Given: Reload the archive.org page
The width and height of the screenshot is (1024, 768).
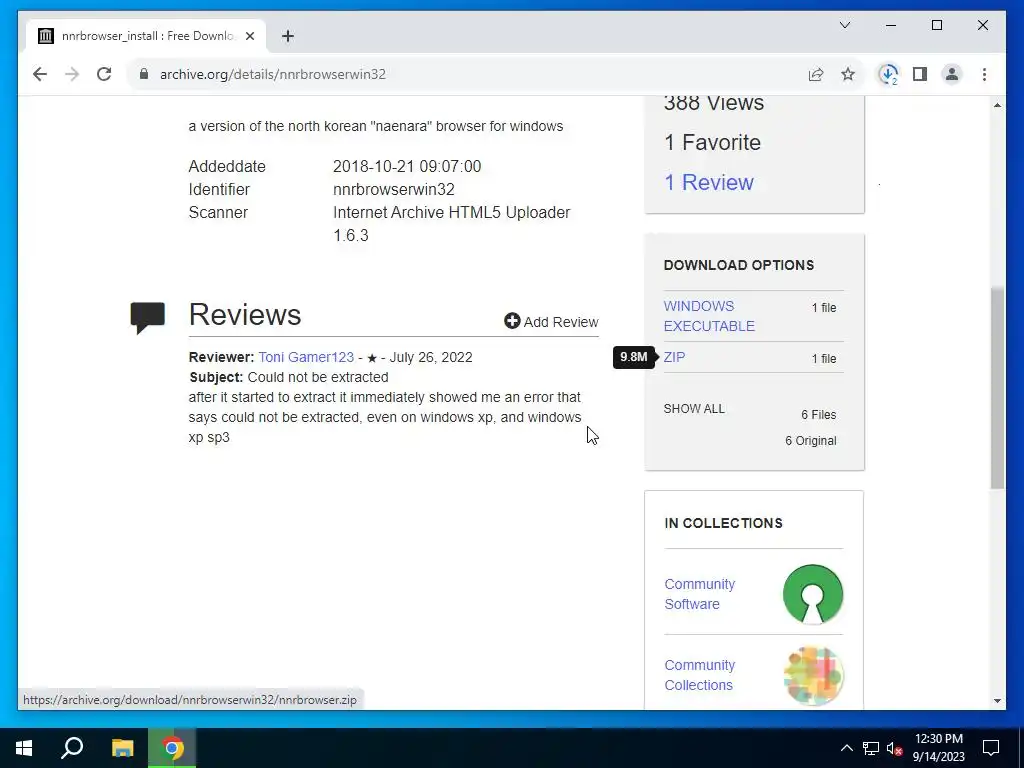Looking at the screenshot, I should click(x=104, y=74).
